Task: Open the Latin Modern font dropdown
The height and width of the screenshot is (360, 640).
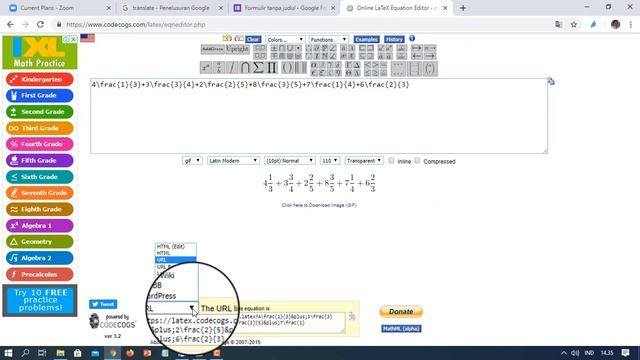Action: (233, 161)
